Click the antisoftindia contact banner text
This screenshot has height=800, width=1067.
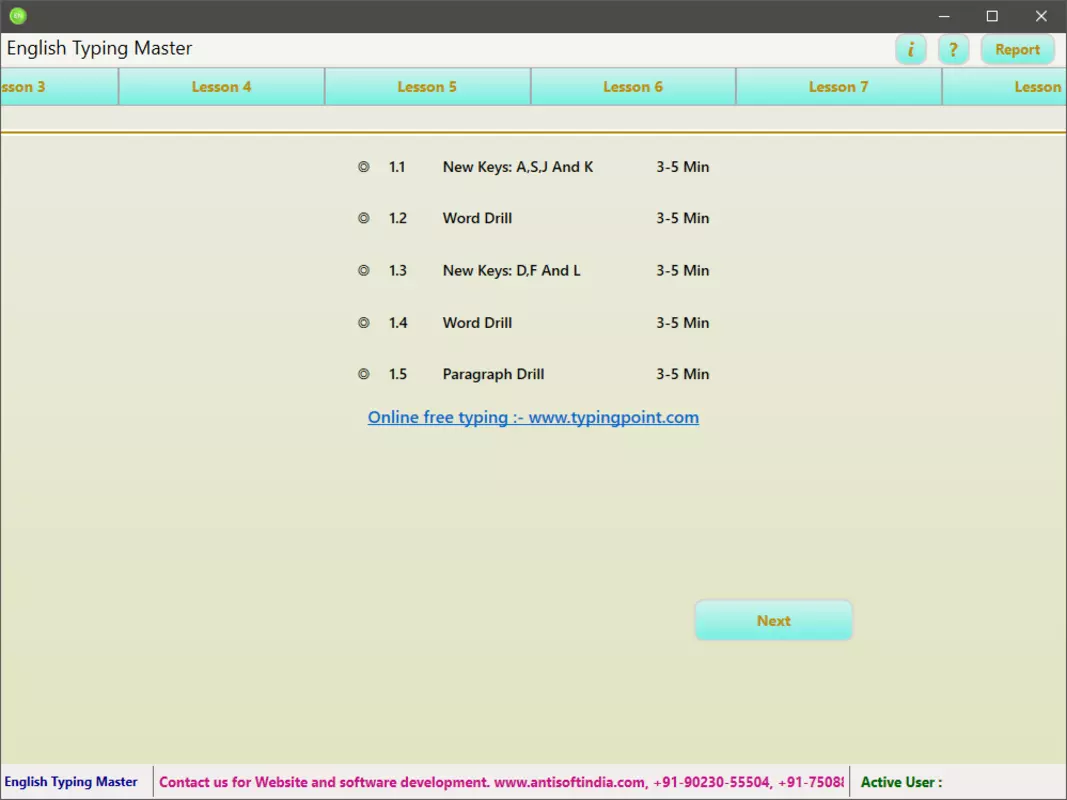[x=502, y=782]
